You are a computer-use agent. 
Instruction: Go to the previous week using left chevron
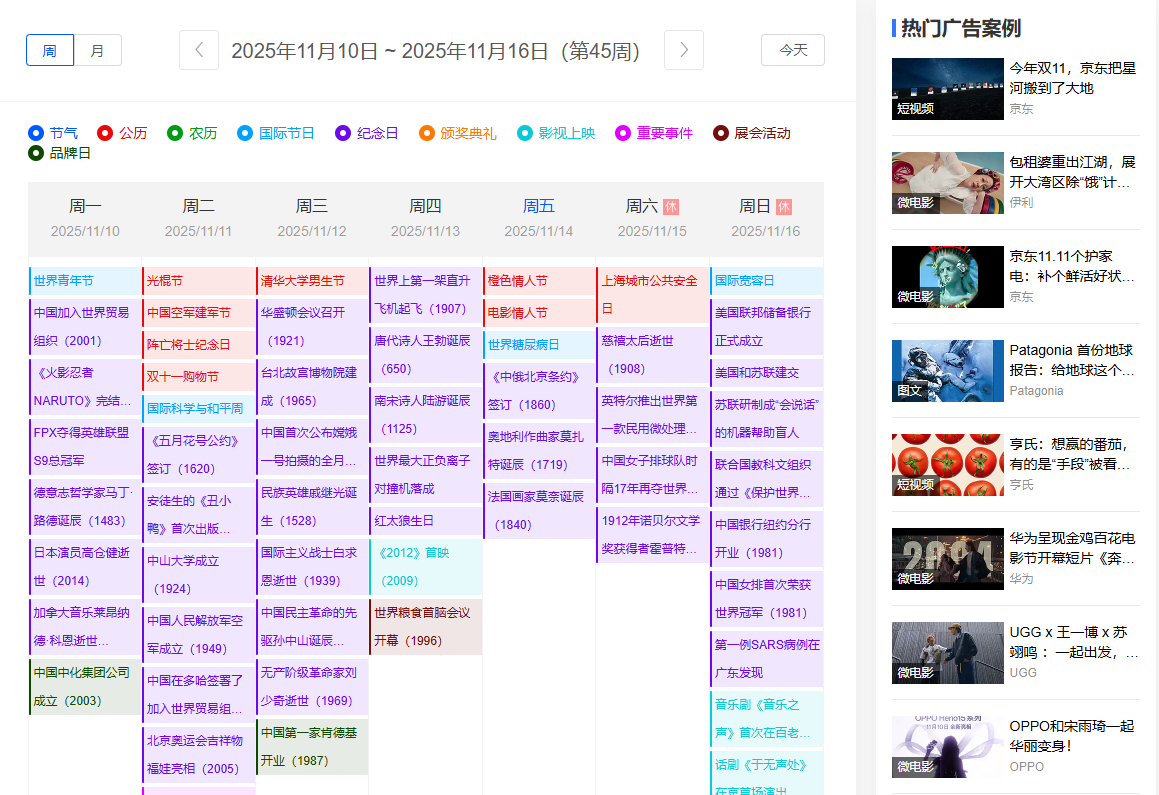pos(199,50)
